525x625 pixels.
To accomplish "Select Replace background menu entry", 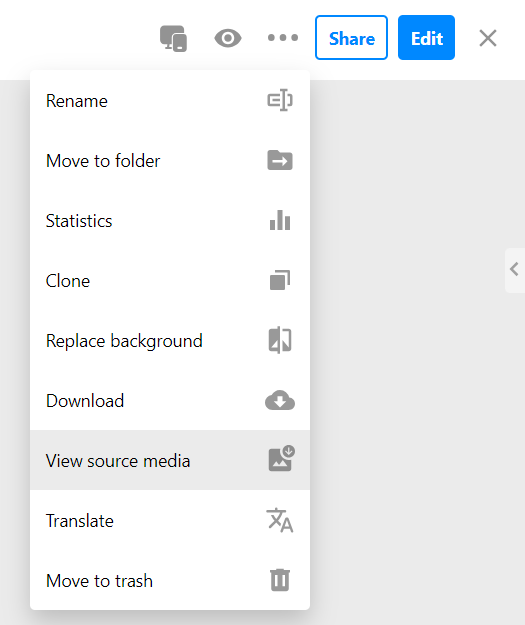I will 170,341.
